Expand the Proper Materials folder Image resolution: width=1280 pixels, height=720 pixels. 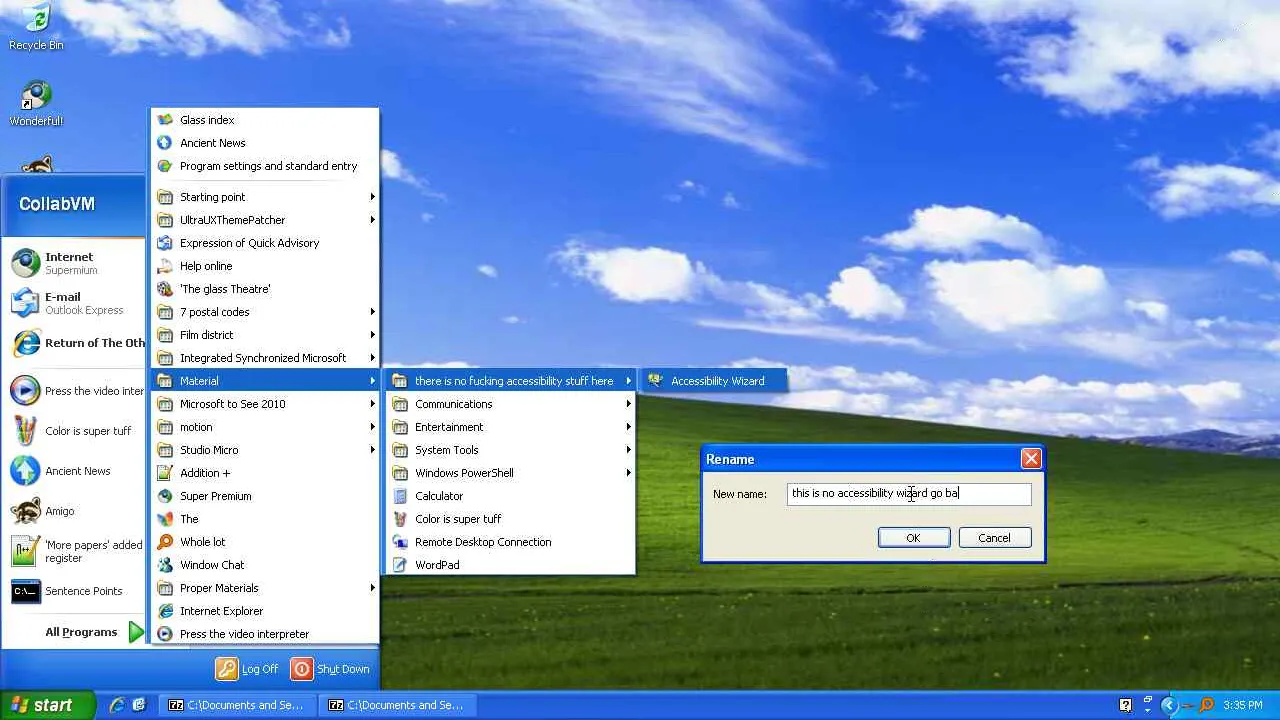[265, 588]
